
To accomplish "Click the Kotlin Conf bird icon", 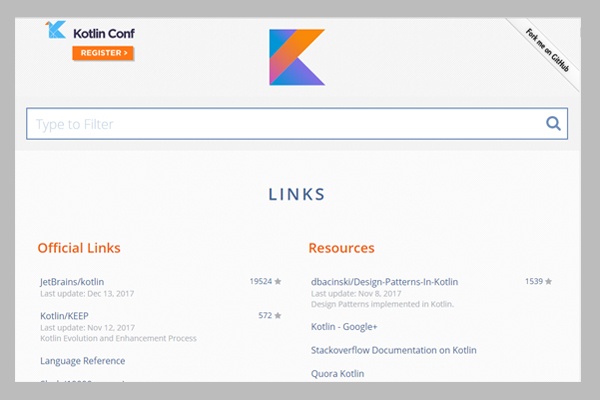I will coord(57,31).
